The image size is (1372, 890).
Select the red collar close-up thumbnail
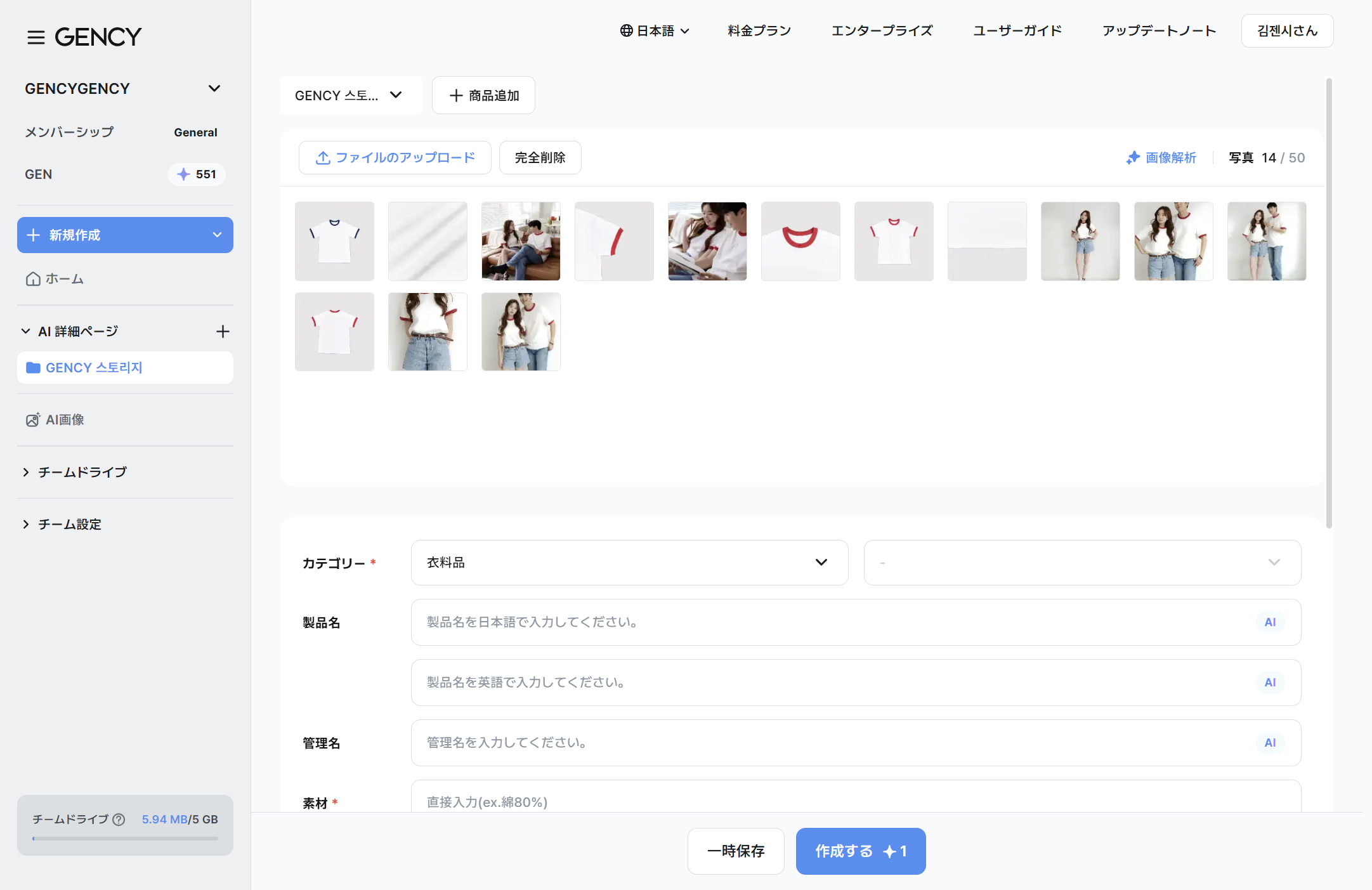800,242
